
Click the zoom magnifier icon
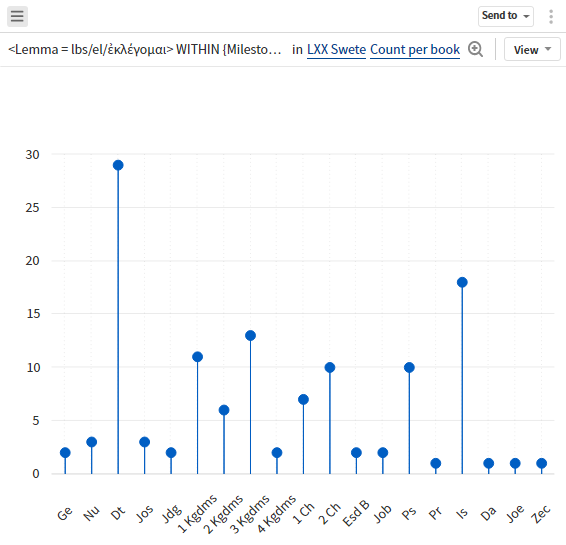click(475, 49)
